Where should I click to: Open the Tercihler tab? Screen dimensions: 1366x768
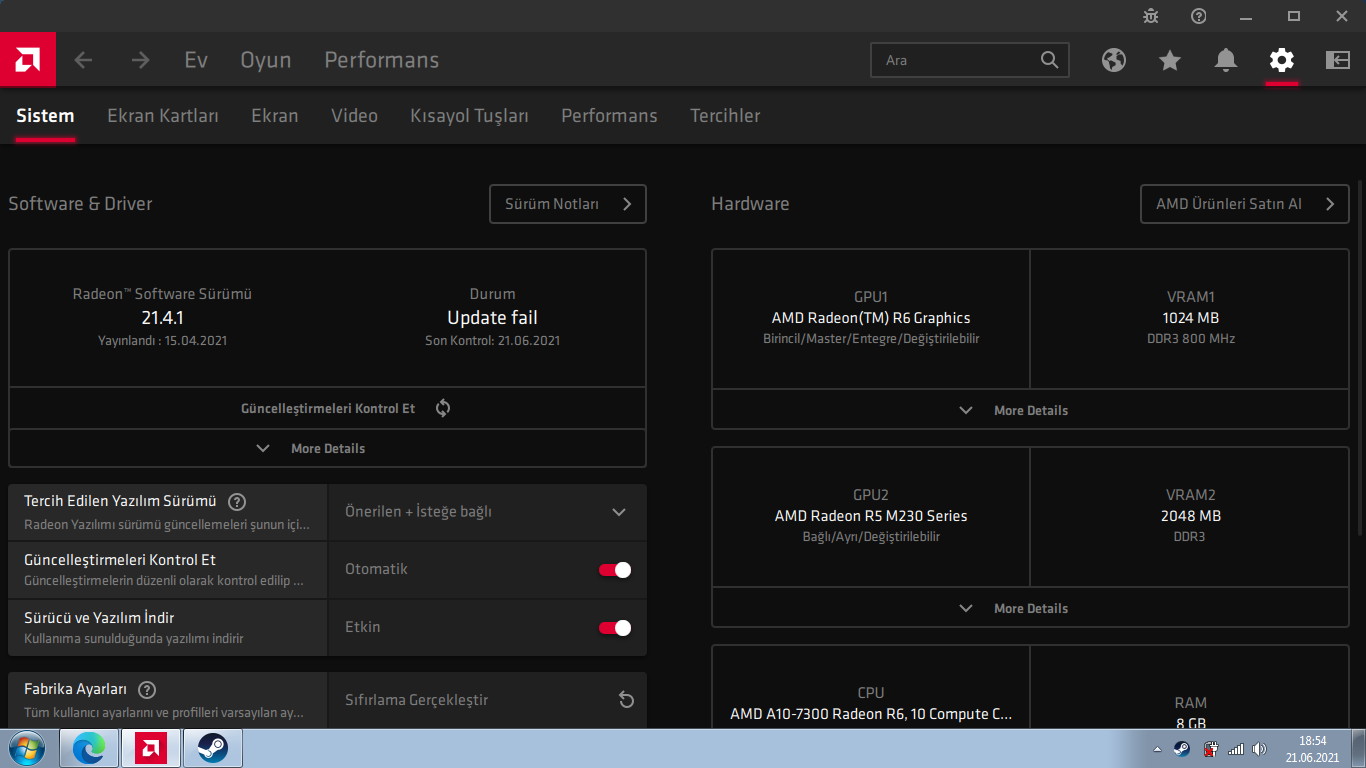725,116
